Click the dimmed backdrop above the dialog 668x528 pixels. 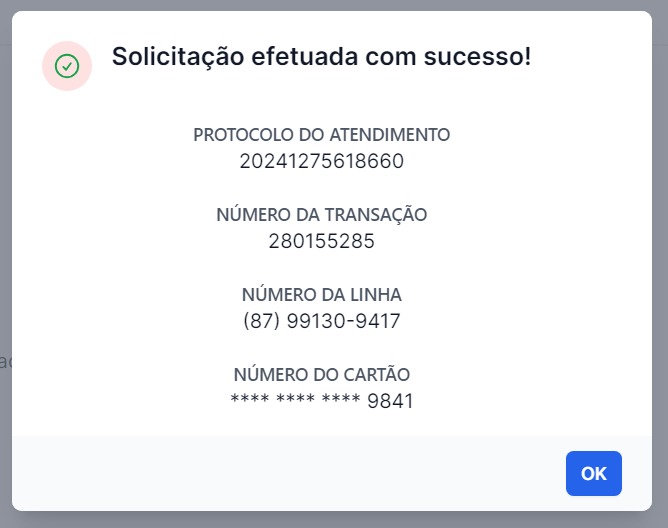[334, 5]
